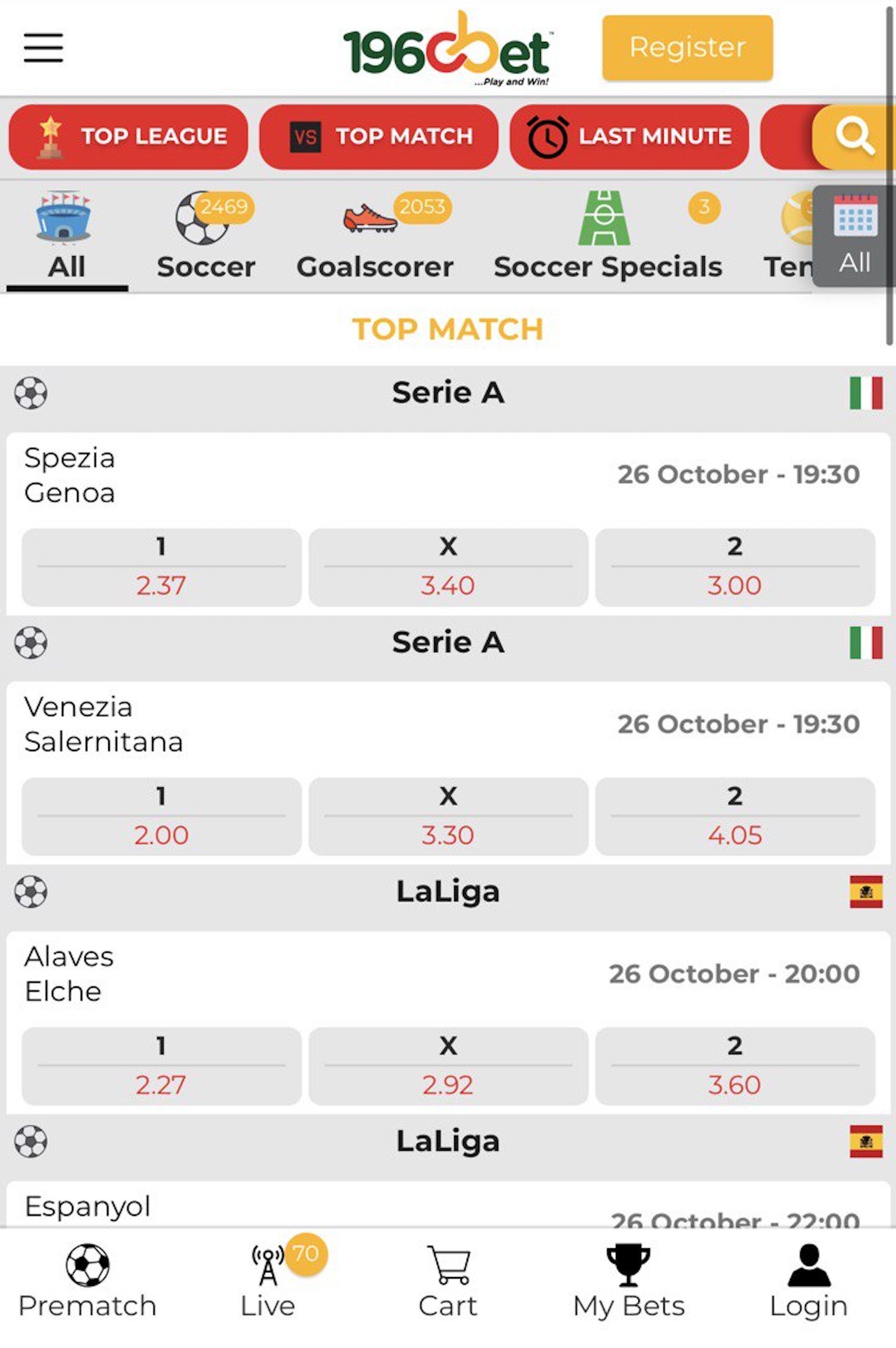Pick Spezia home win odds 2.37
The image size is (896, 1348).
click(161, 567)
